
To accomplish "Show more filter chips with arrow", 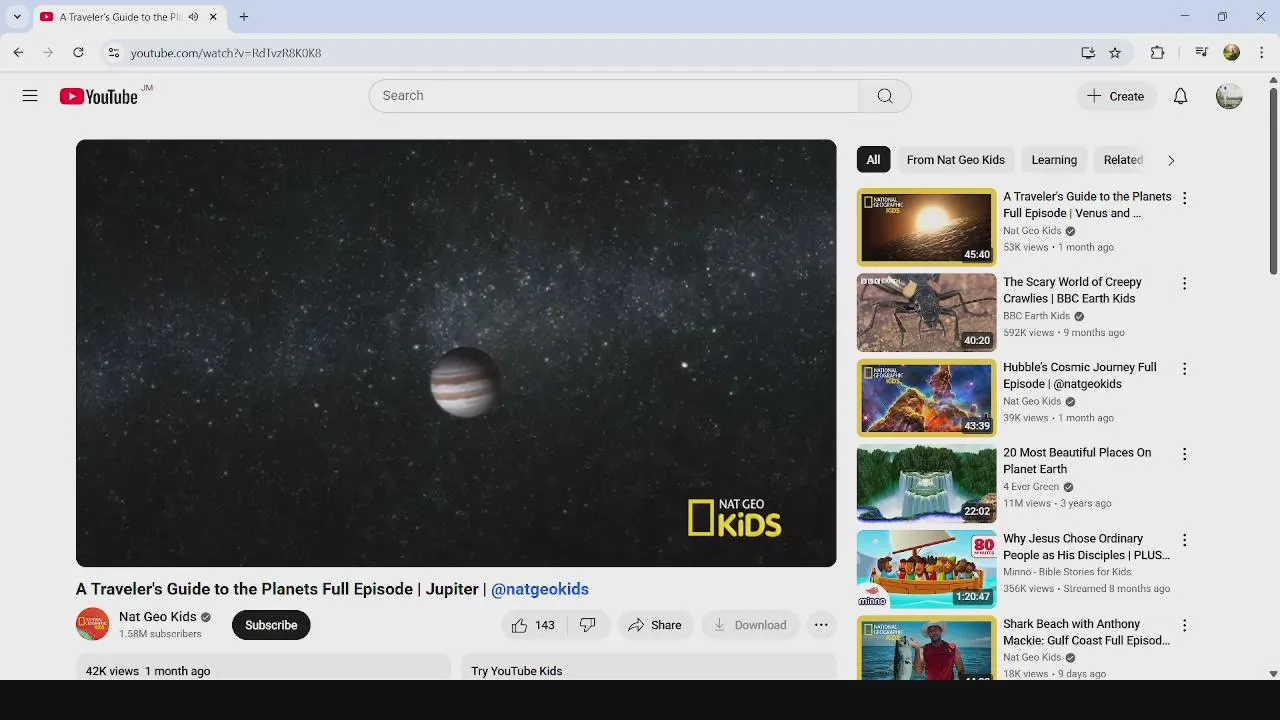I will click(x=1171, y=160).
